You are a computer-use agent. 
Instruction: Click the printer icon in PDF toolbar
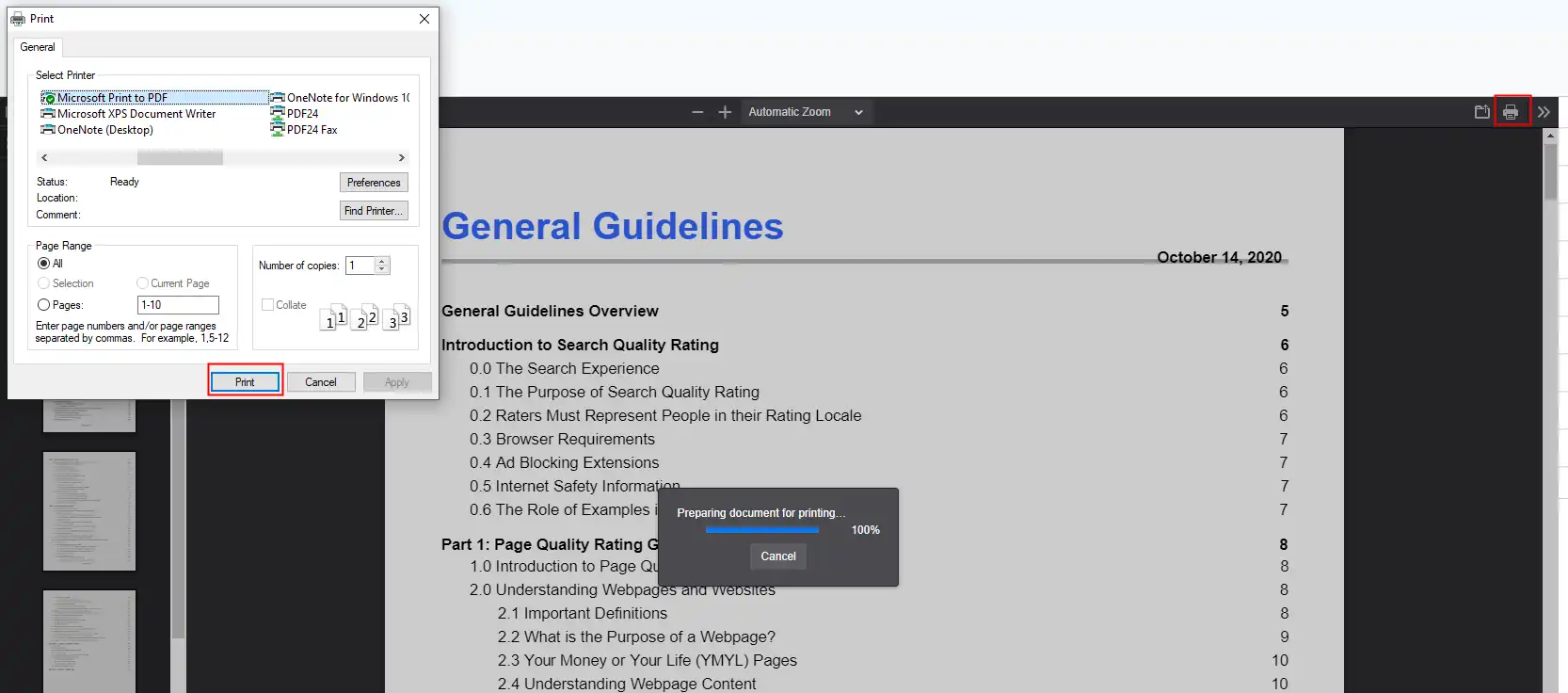(x=1511, y=112)
